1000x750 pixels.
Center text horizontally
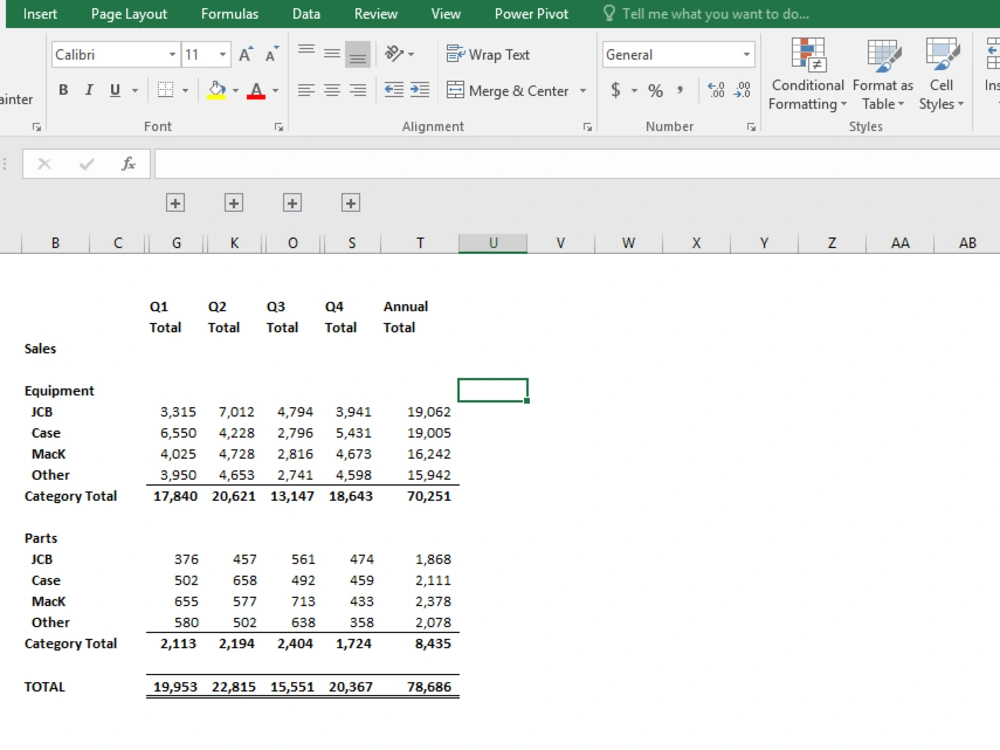(332, 91)
